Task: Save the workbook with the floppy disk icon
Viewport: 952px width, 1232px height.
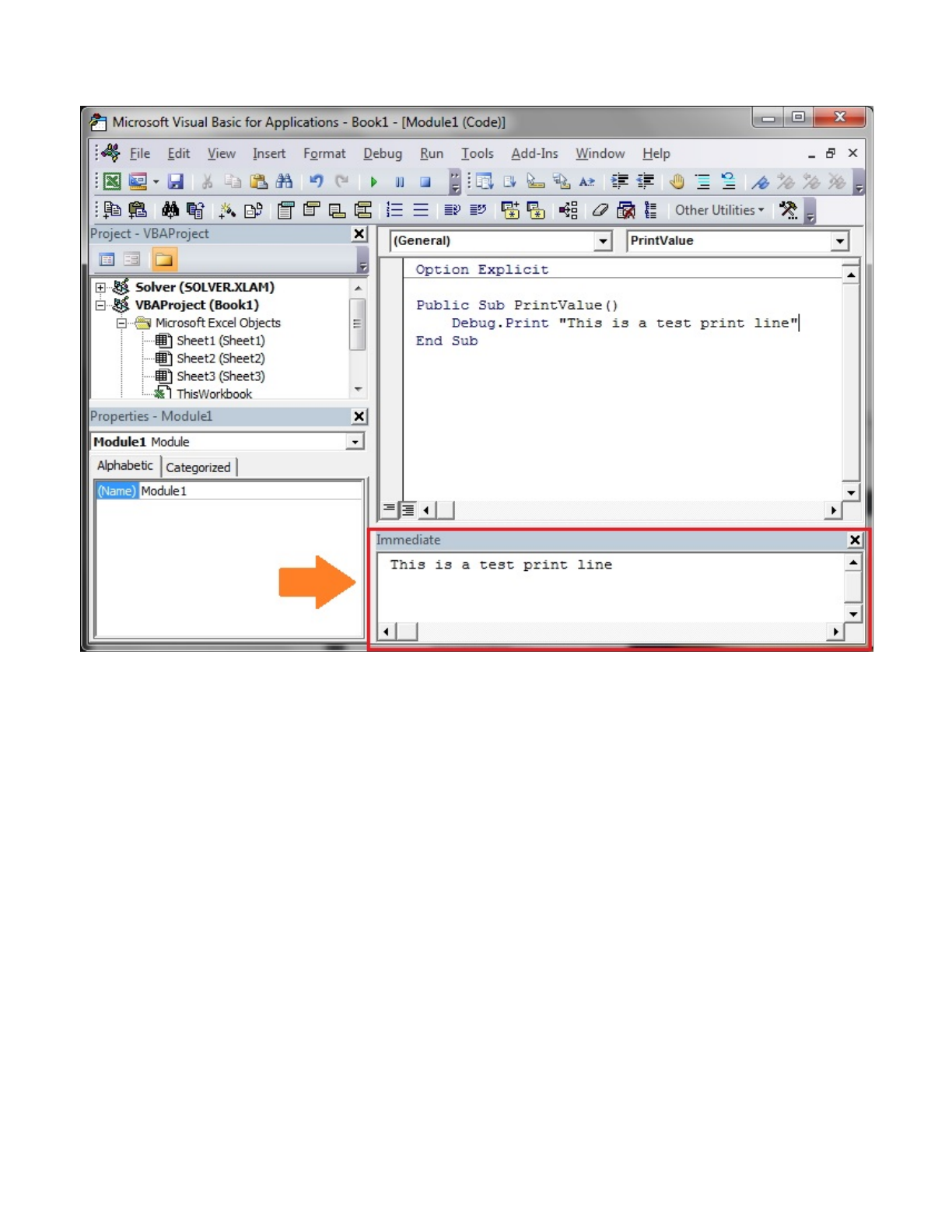Action: point(176,182)
